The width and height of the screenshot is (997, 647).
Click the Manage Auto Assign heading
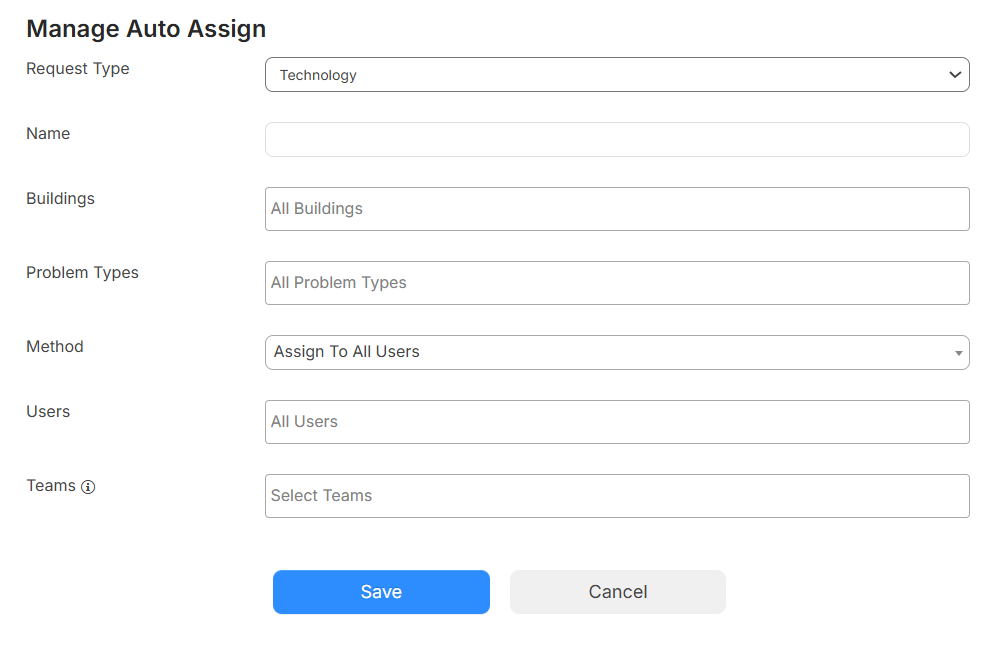point(146,28)
